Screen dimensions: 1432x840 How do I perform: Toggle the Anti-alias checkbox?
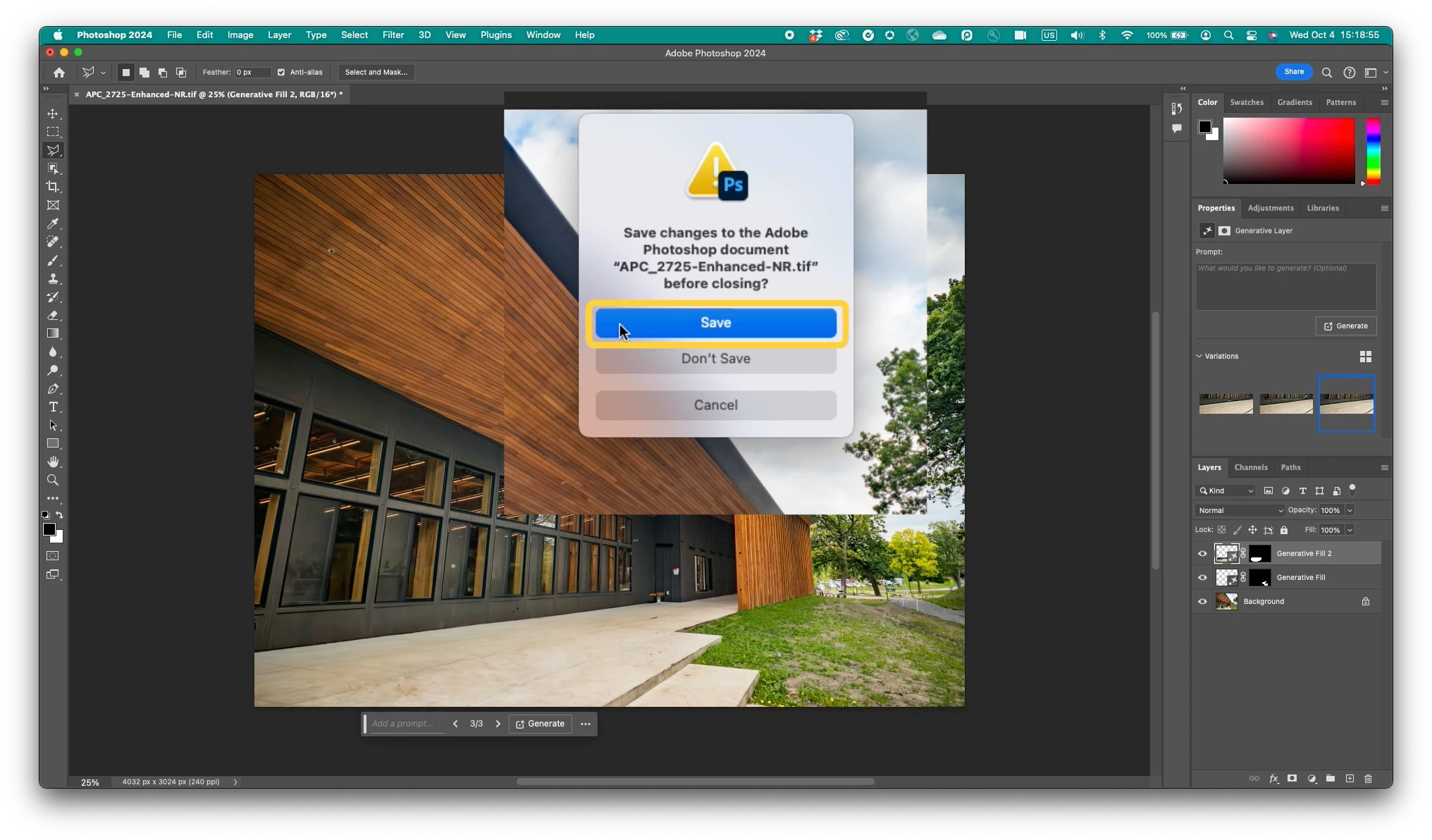tap(281, 72)
